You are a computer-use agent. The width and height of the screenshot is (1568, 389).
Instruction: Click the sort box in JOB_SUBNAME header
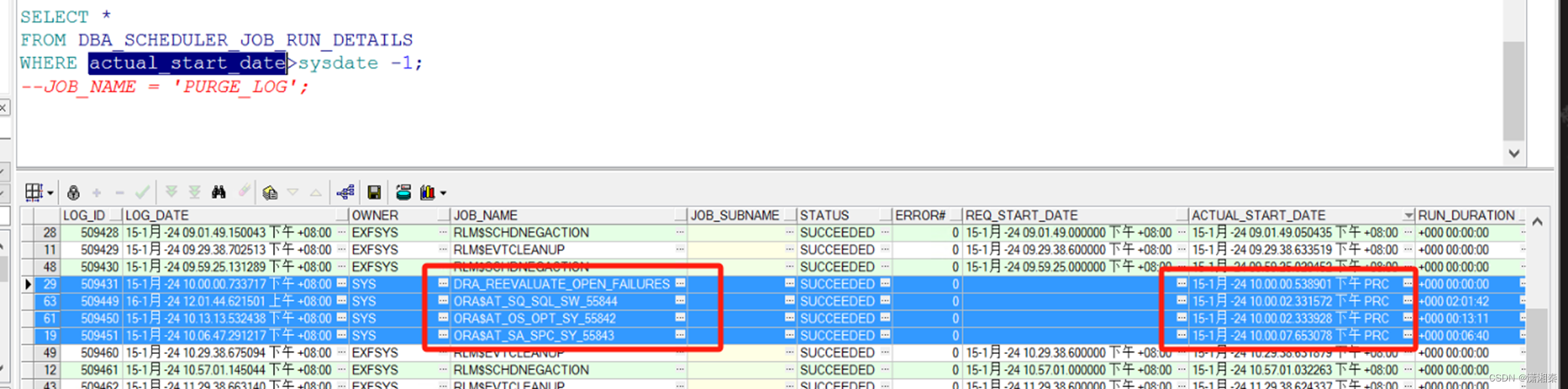(x=789, y=215)
